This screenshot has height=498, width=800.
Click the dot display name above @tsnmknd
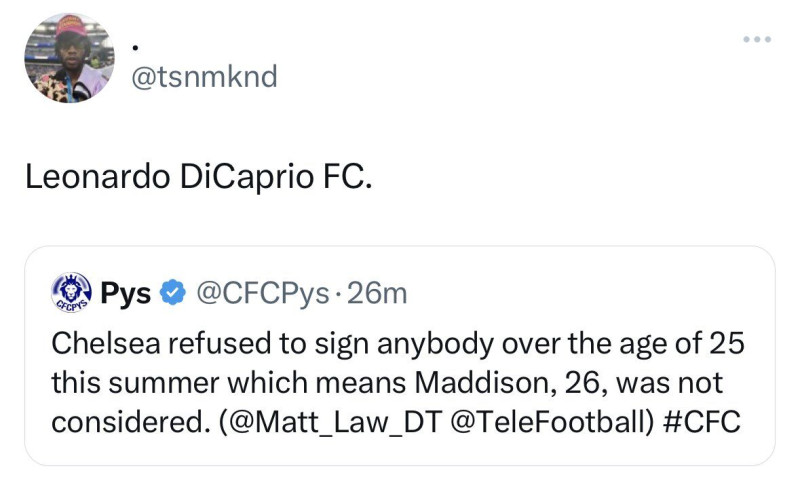point(135,48)
